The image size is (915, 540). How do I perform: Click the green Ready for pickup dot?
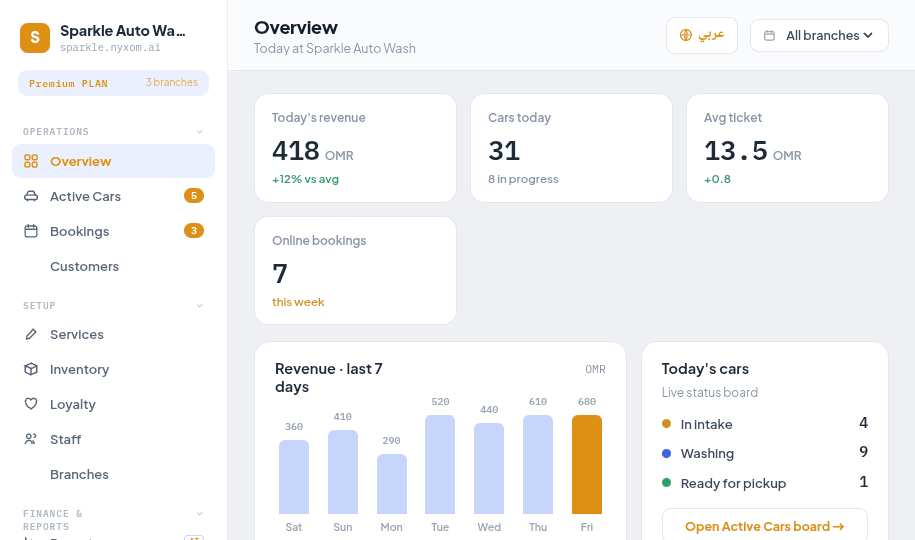coord(666,483)
